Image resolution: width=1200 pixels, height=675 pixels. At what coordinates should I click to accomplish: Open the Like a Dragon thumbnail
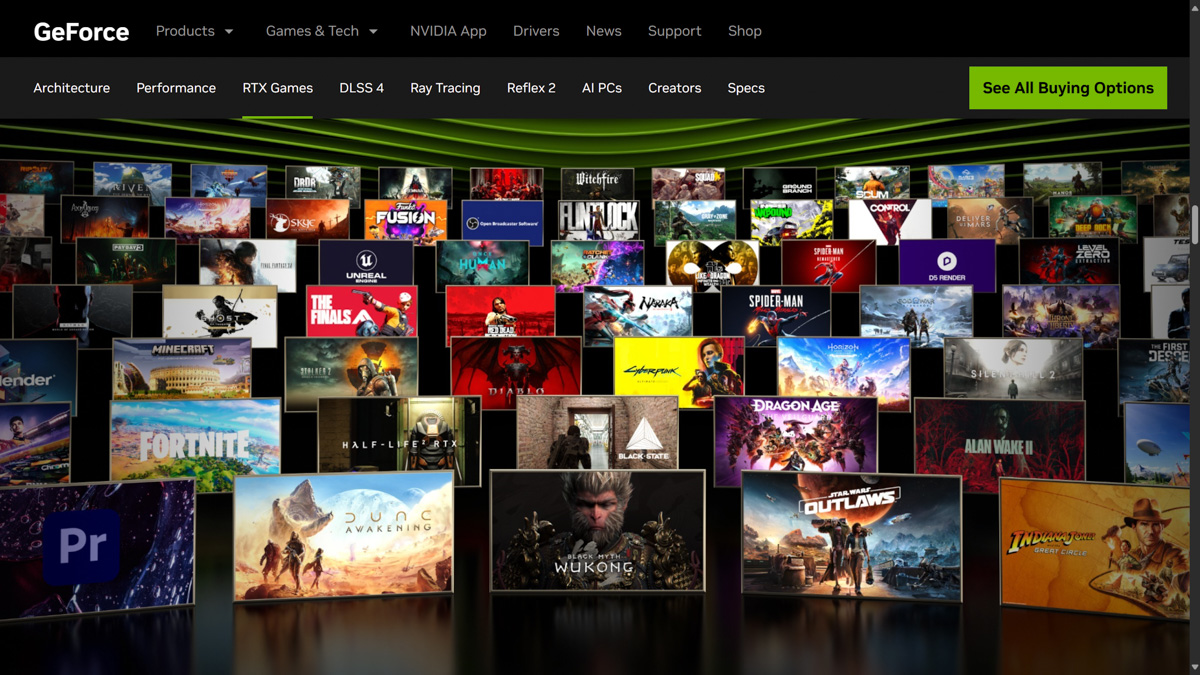click(712, 265)
